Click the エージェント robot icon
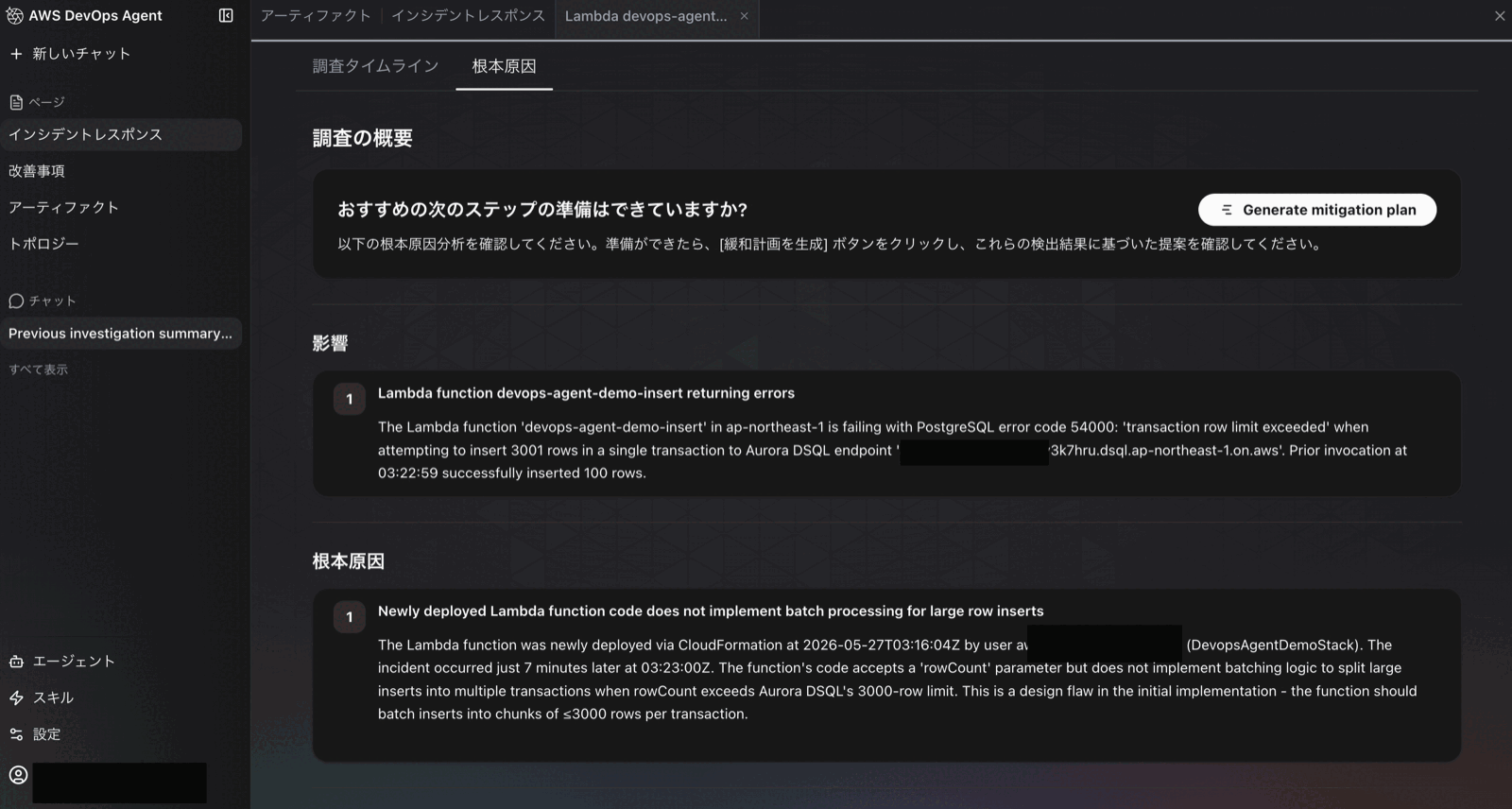This screenshot has height=809, width=1512. [16, 662]
